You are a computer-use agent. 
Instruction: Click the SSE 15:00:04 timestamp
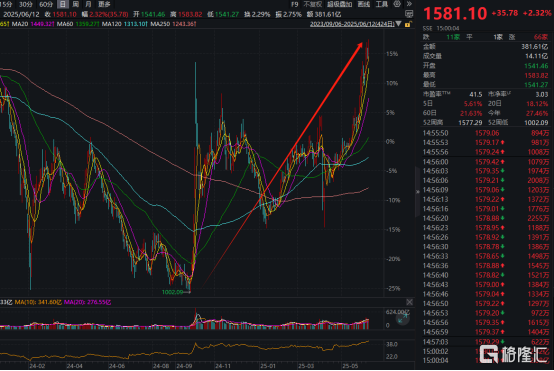click(441, 28)
